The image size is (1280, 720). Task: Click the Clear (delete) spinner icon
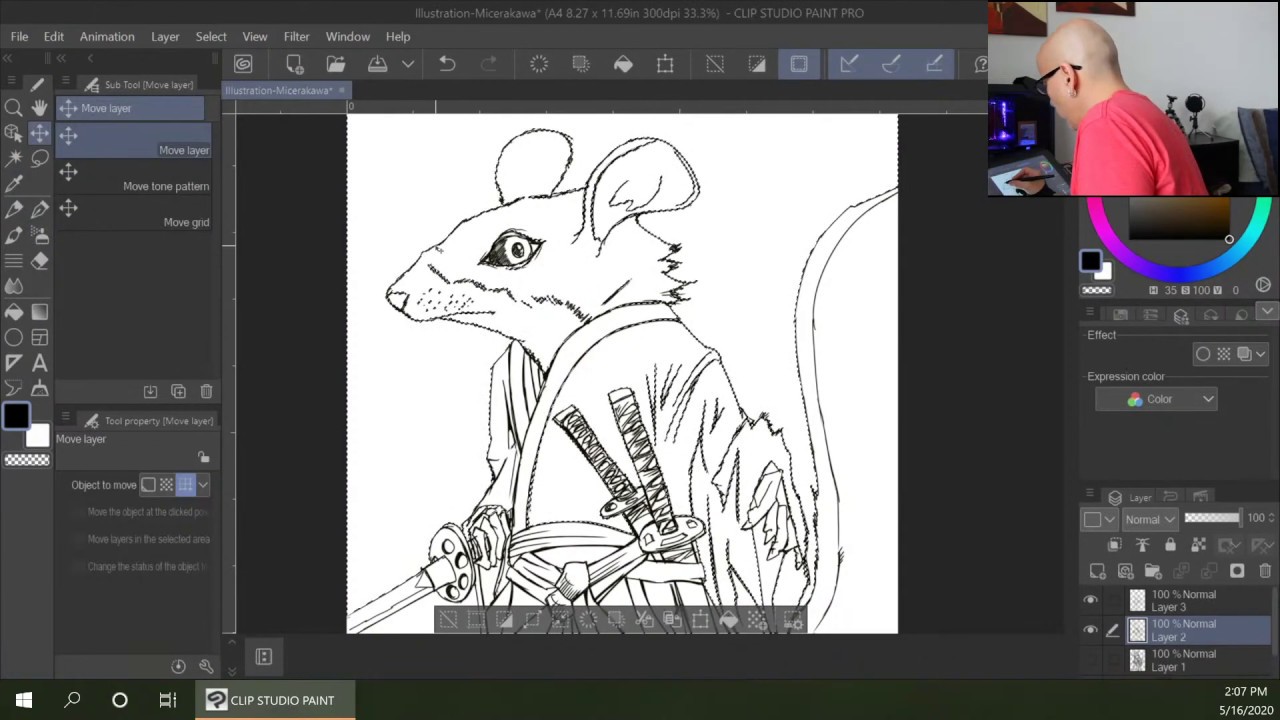(x=539, y=64)
